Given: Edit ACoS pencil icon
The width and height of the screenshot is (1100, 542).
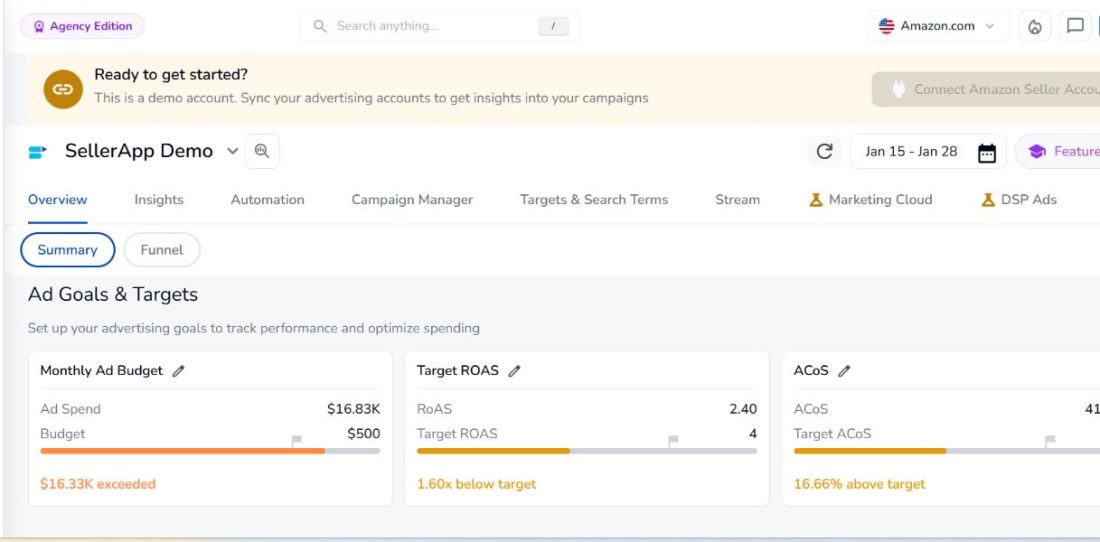Looking at the screenshot, I should [x=844, y=371].
